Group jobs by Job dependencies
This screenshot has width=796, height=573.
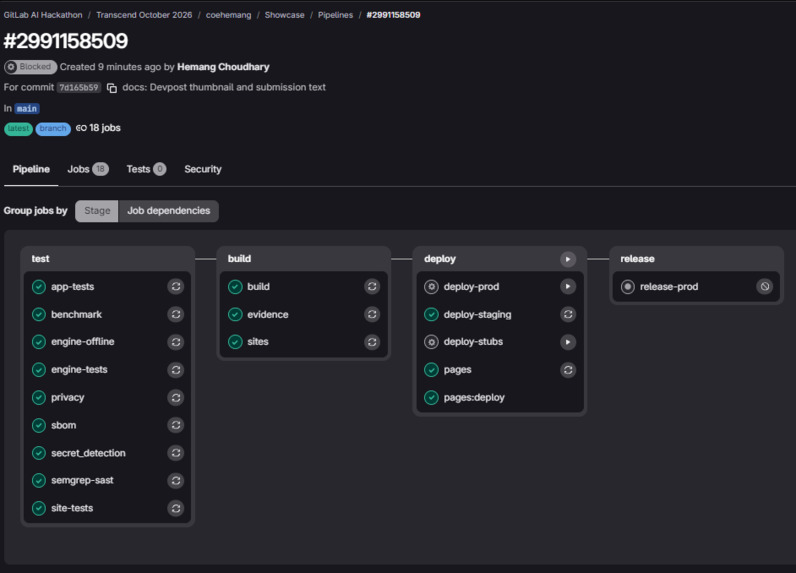[x=169, y=211]
